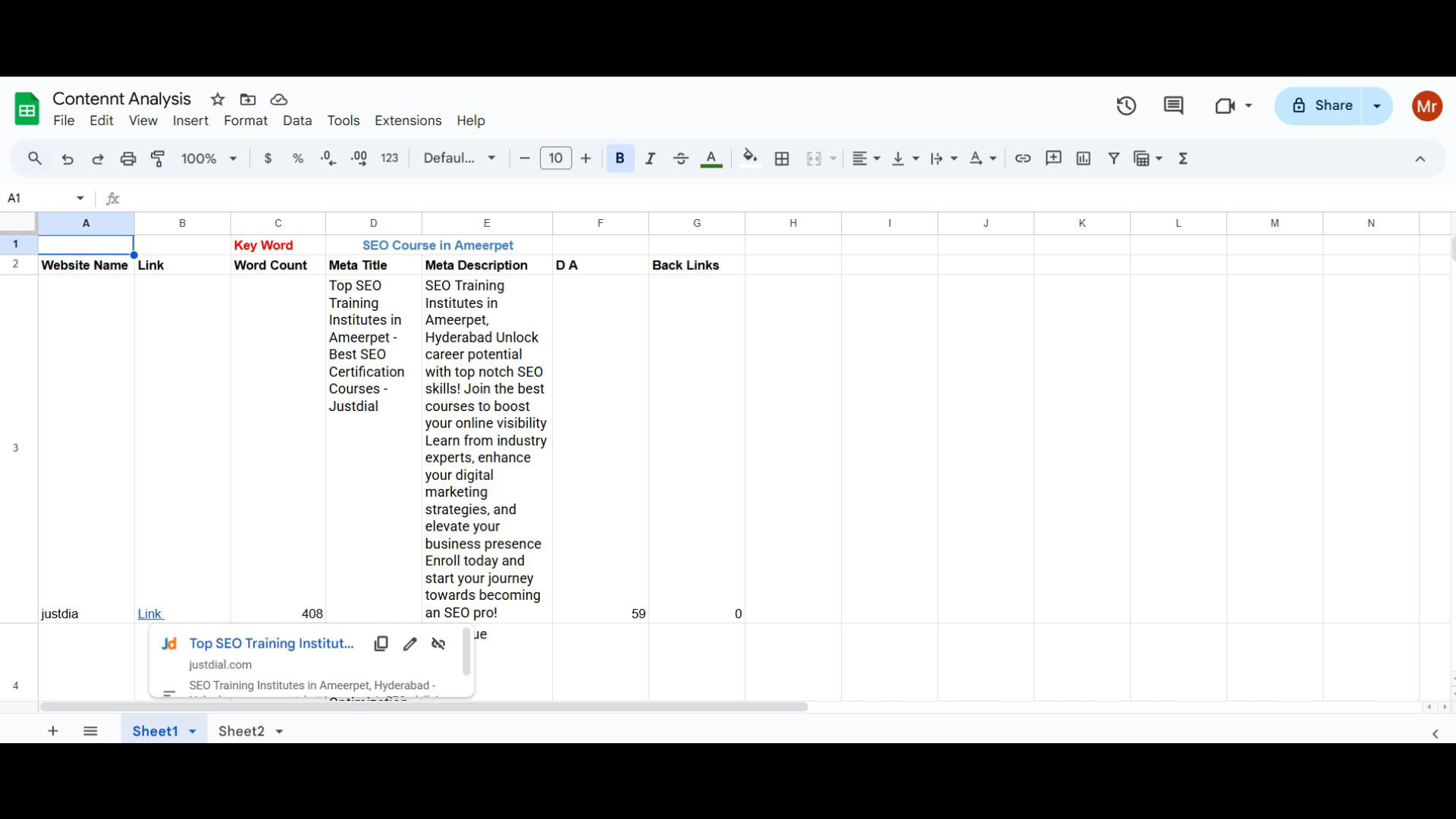
Task: Click the Share button
Action: coord(1319,105)
